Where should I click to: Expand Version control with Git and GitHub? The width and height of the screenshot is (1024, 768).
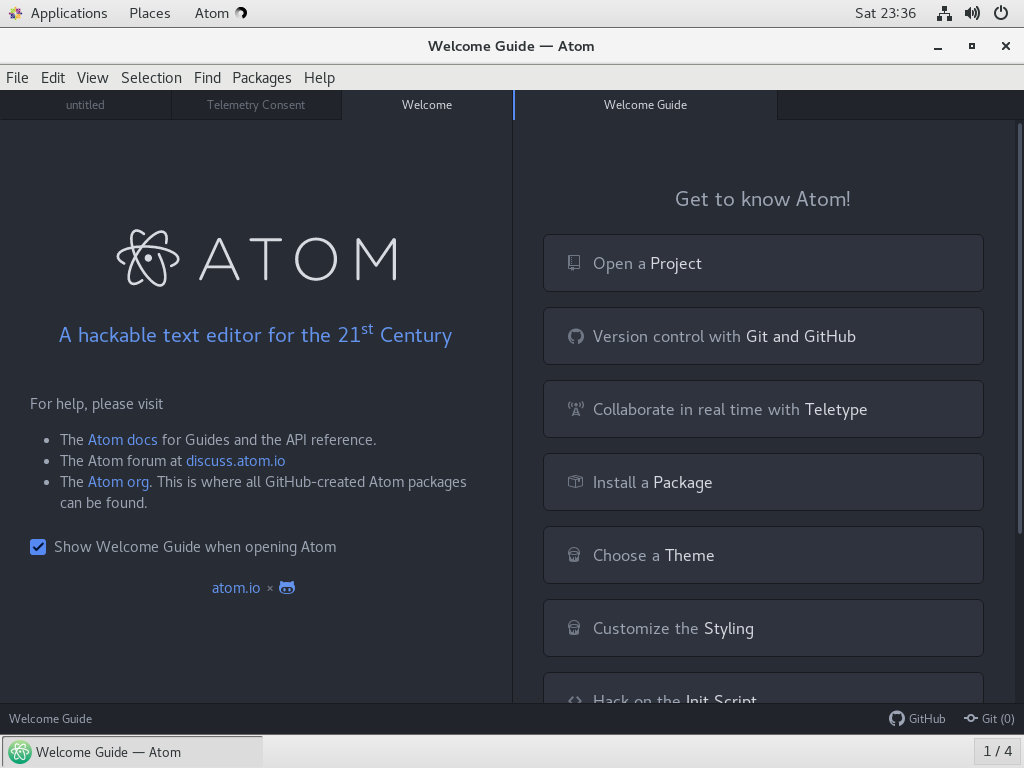tap(763, 336)
